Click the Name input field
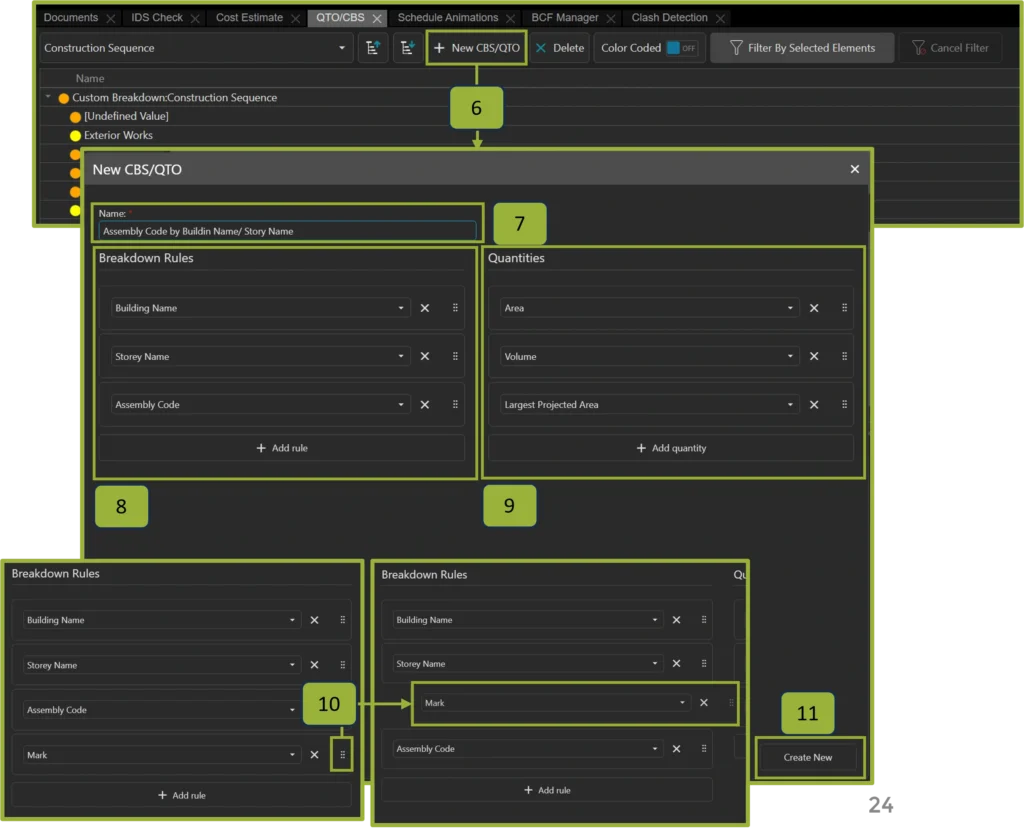 click(x=287, y=231)
